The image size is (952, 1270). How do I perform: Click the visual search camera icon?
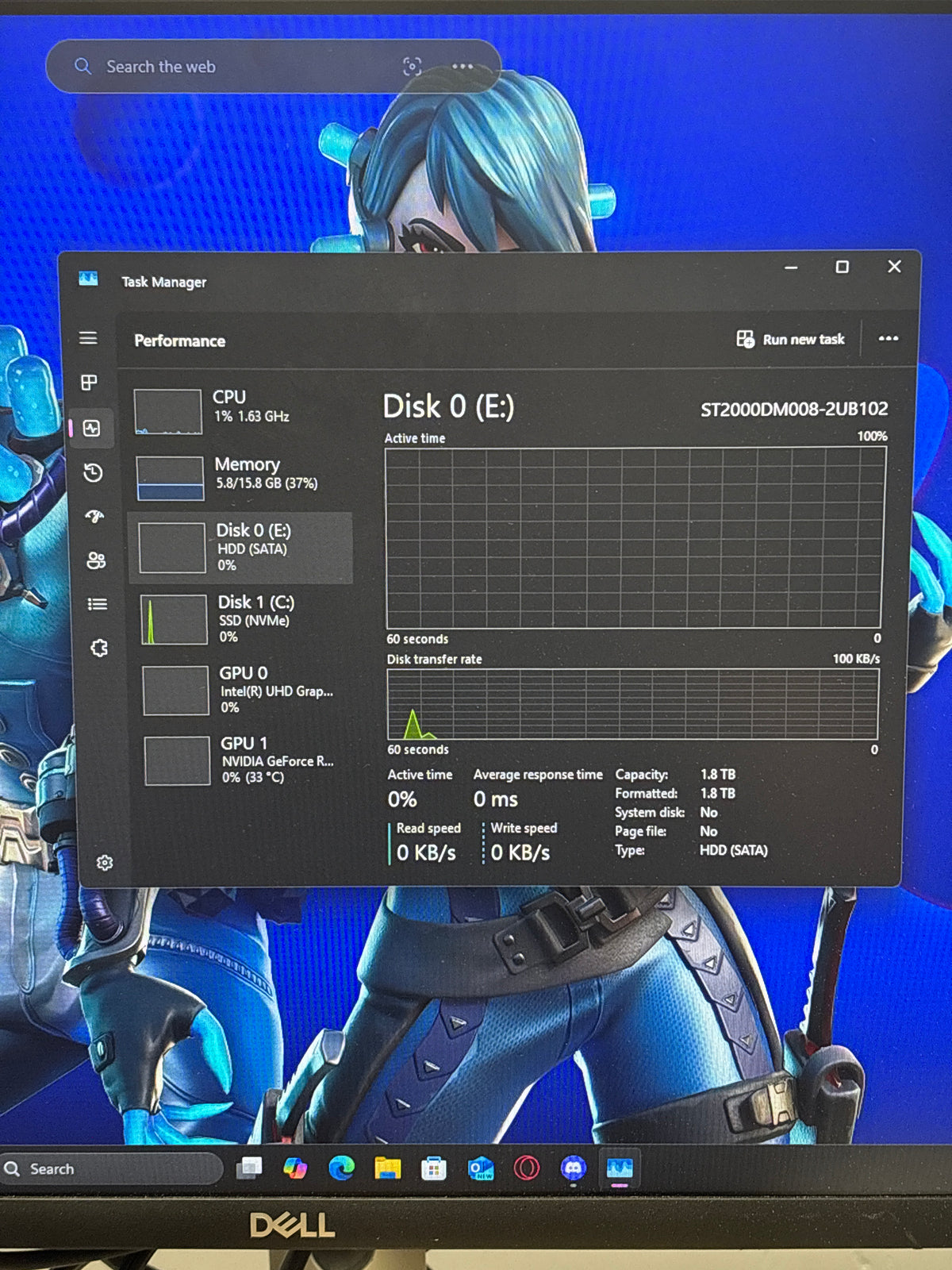tap(412, 67)
